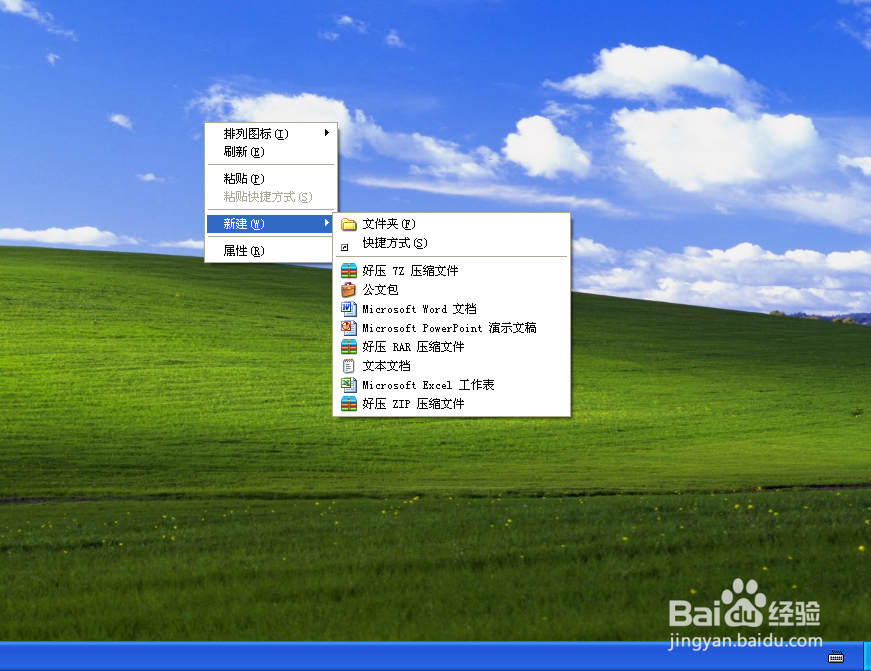The width and height of the screenshot is (871, 671).
Task: Create a new 文本文档 text file
Action: pyautogui.click(x=452, y=366)
